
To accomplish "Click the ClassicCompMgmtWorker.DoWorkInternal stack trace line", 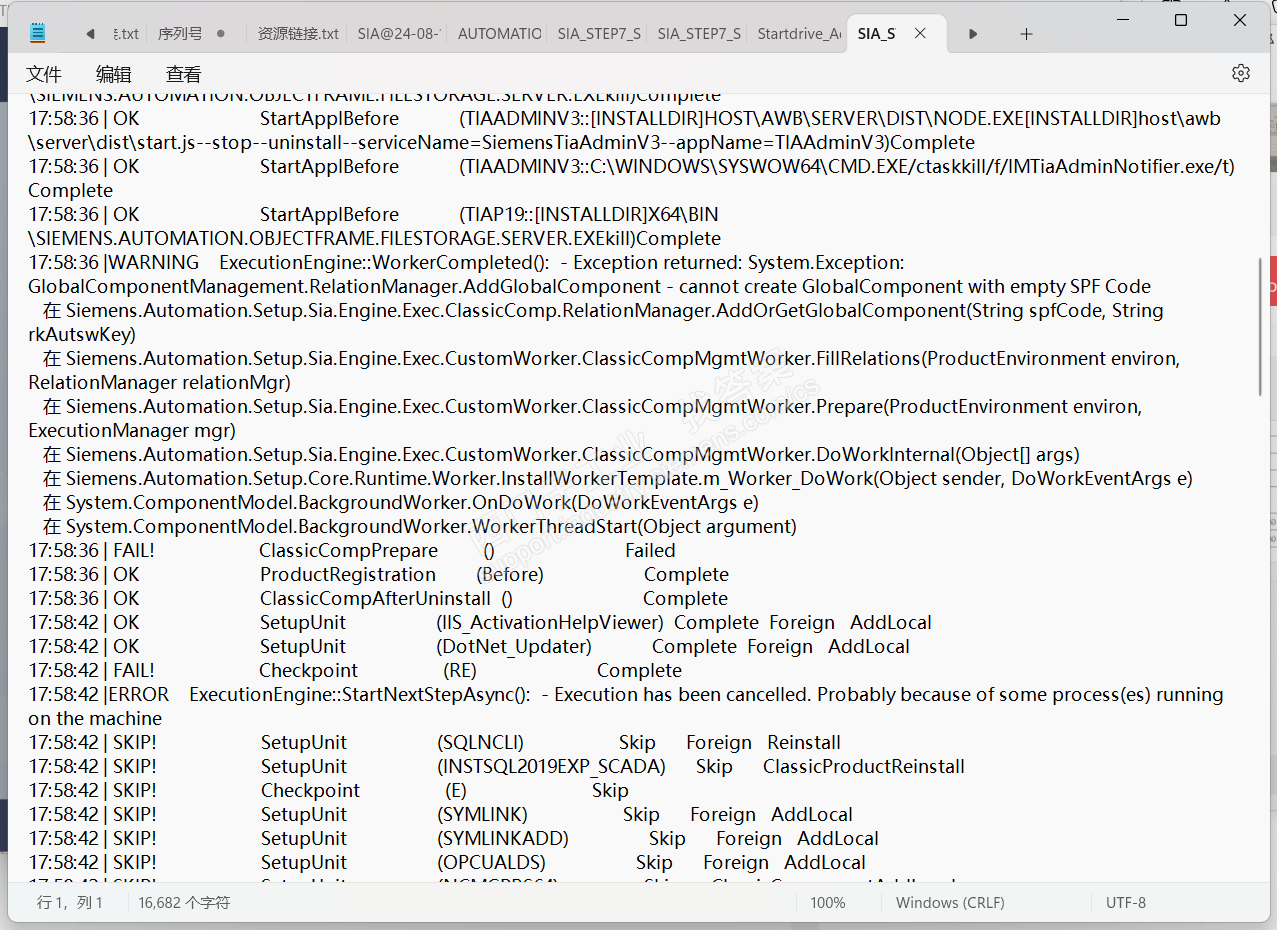I will pos(561,455).
